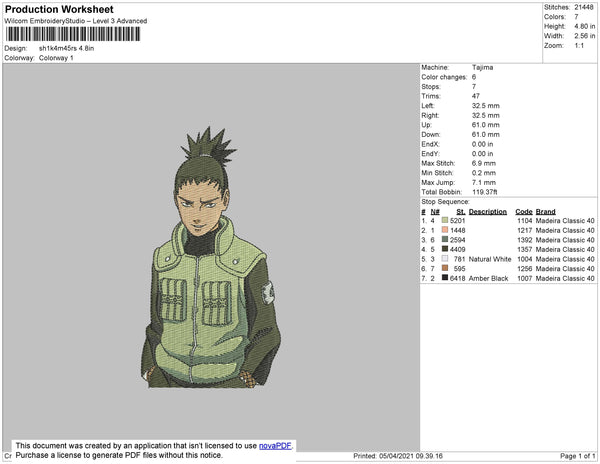Screen dimensions: 600x464
Task: Click the 'Colorway 1' value
Action: (x=56, y=58)
